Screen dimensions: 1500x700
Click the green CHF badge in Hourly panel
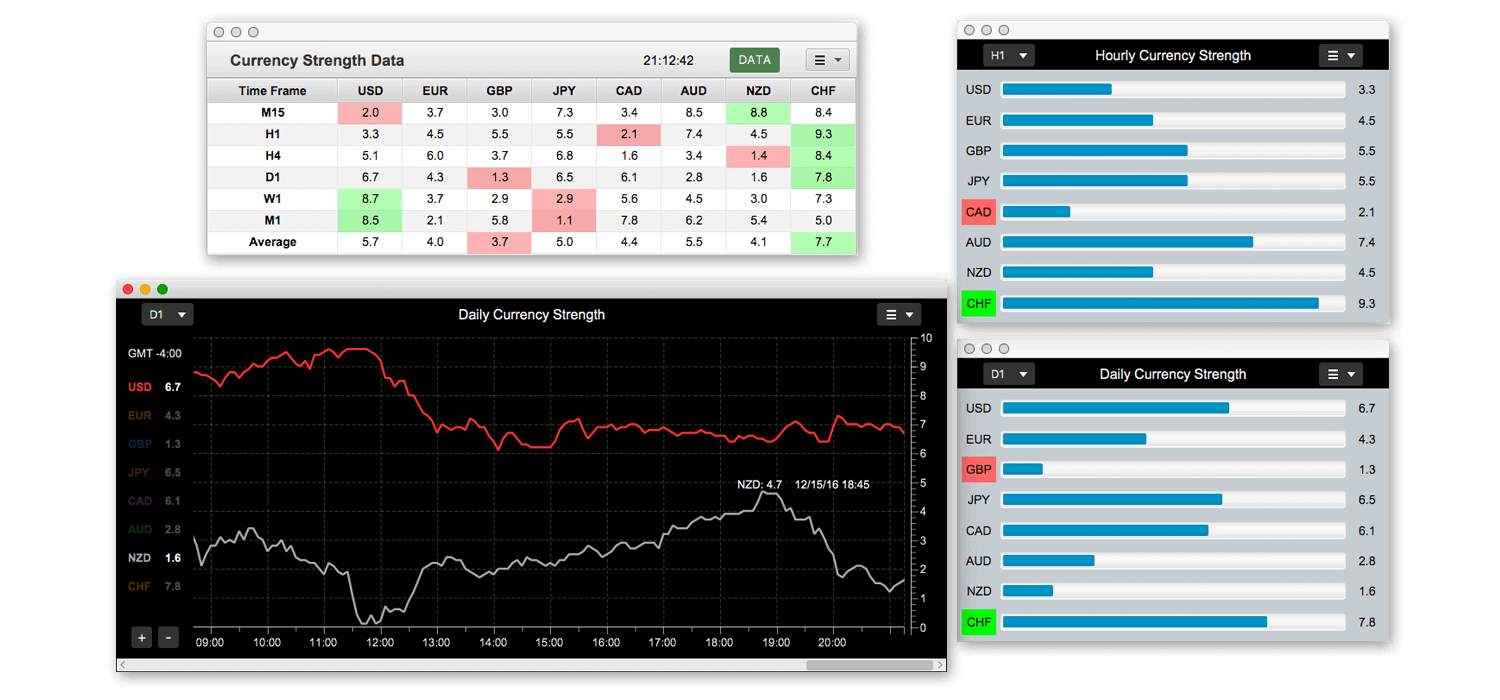tap(978, 303)
